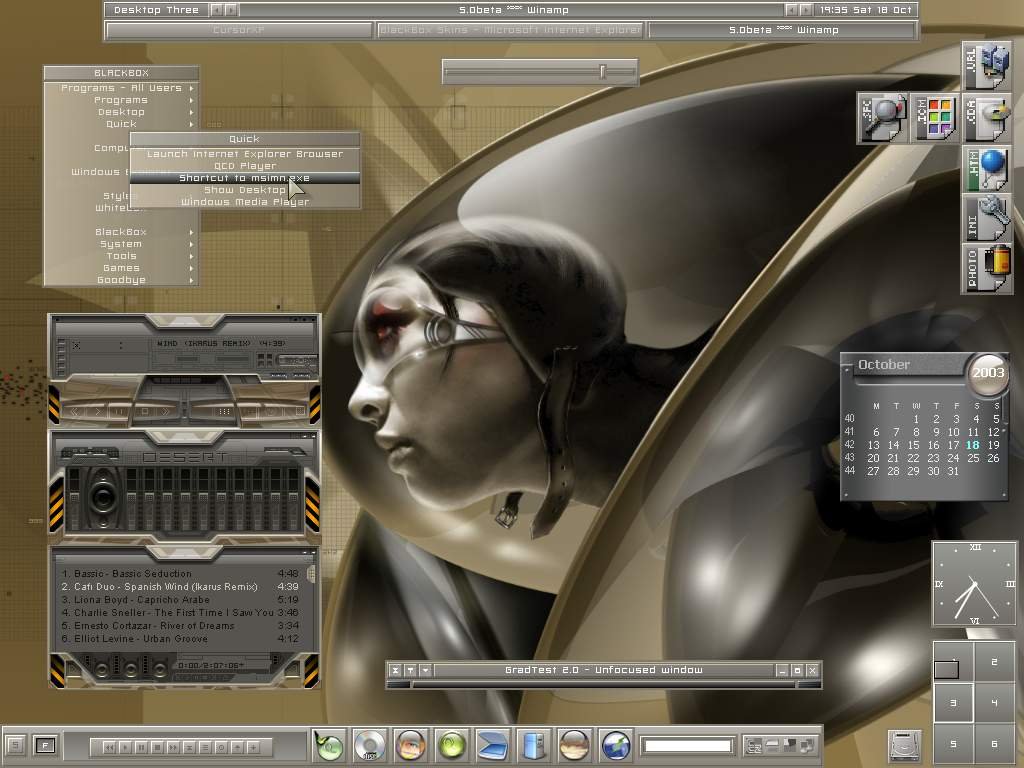Viewport: 1024px width, 768px height.
Task: Switch to 5.0beta Winamp taskbar item
Action: pyautogui.click(x=783, y=30)
